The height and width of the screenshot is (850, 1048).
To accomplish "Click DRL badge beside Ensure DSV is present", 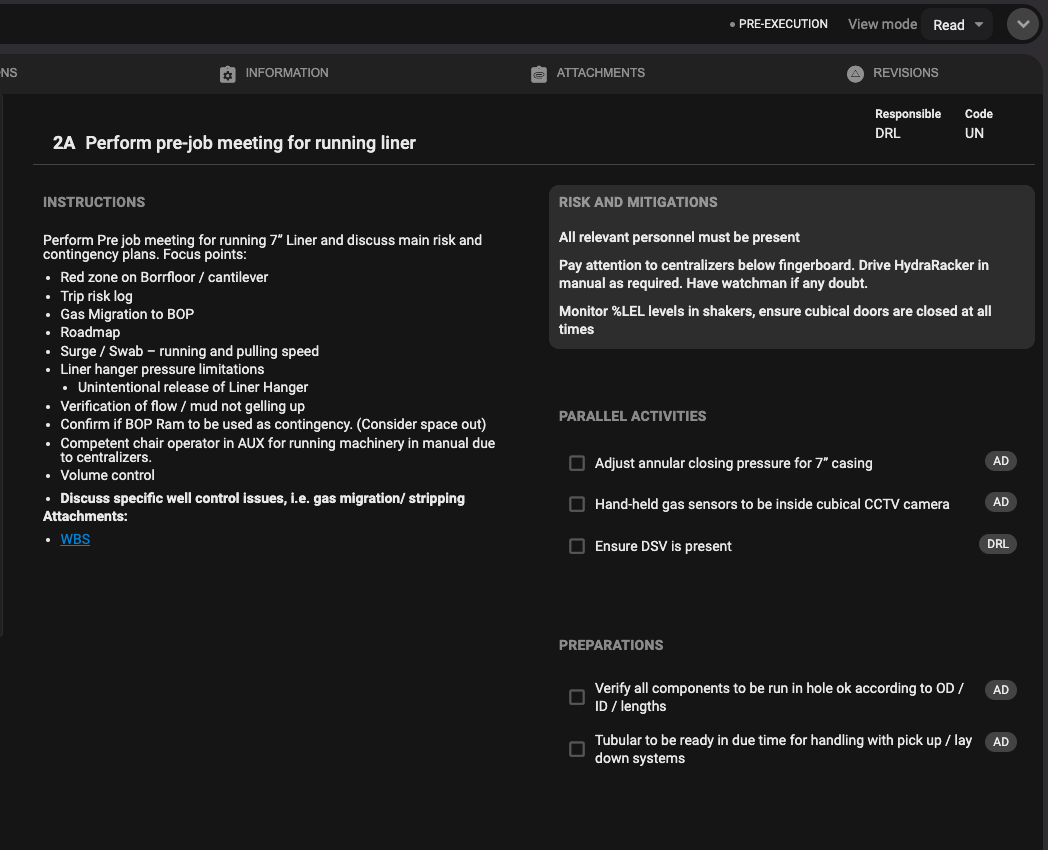I will (x=996, y=545).
